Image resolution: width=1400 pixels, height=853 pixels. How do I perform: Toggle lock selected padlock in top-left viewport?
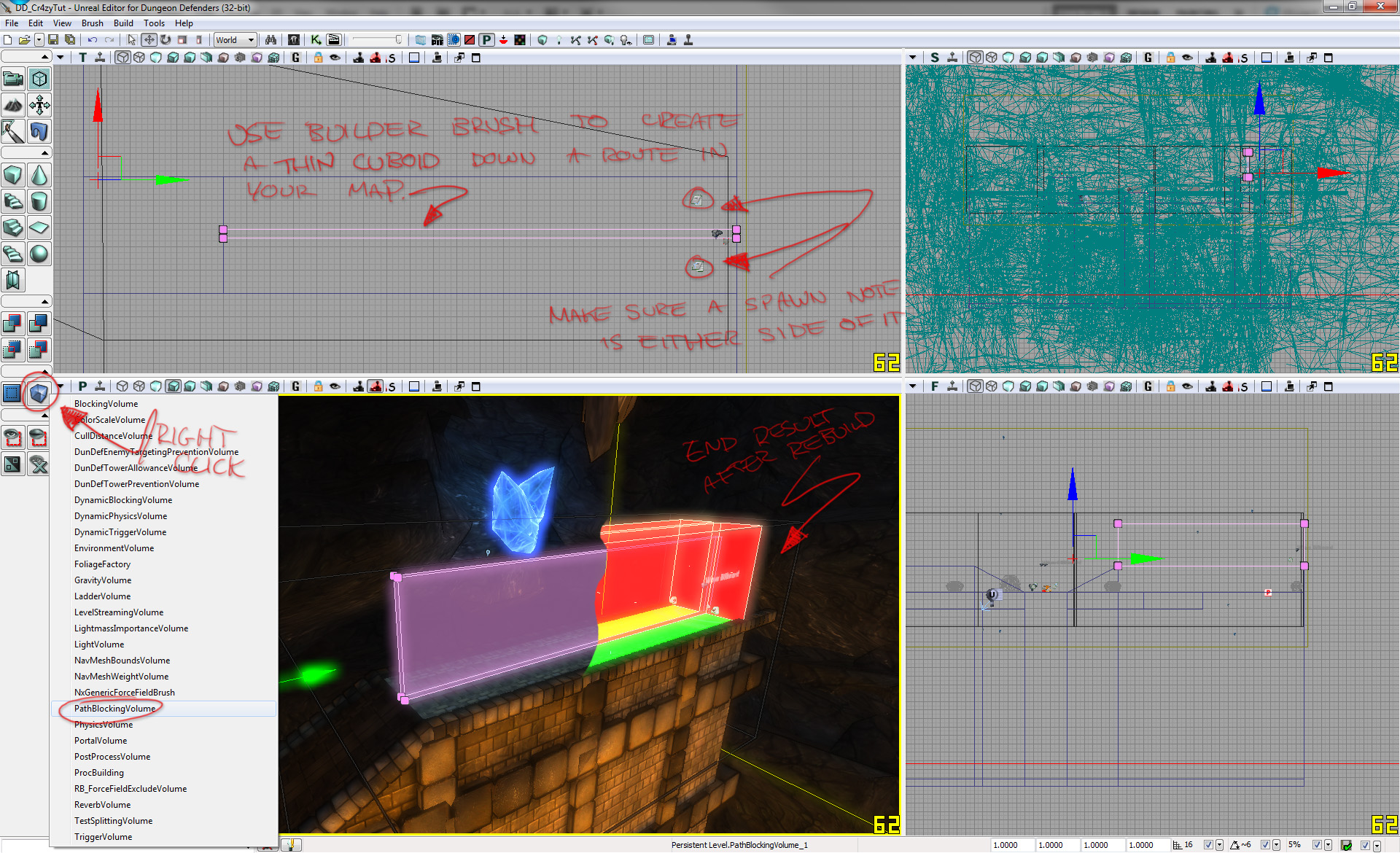click(318, 58)
